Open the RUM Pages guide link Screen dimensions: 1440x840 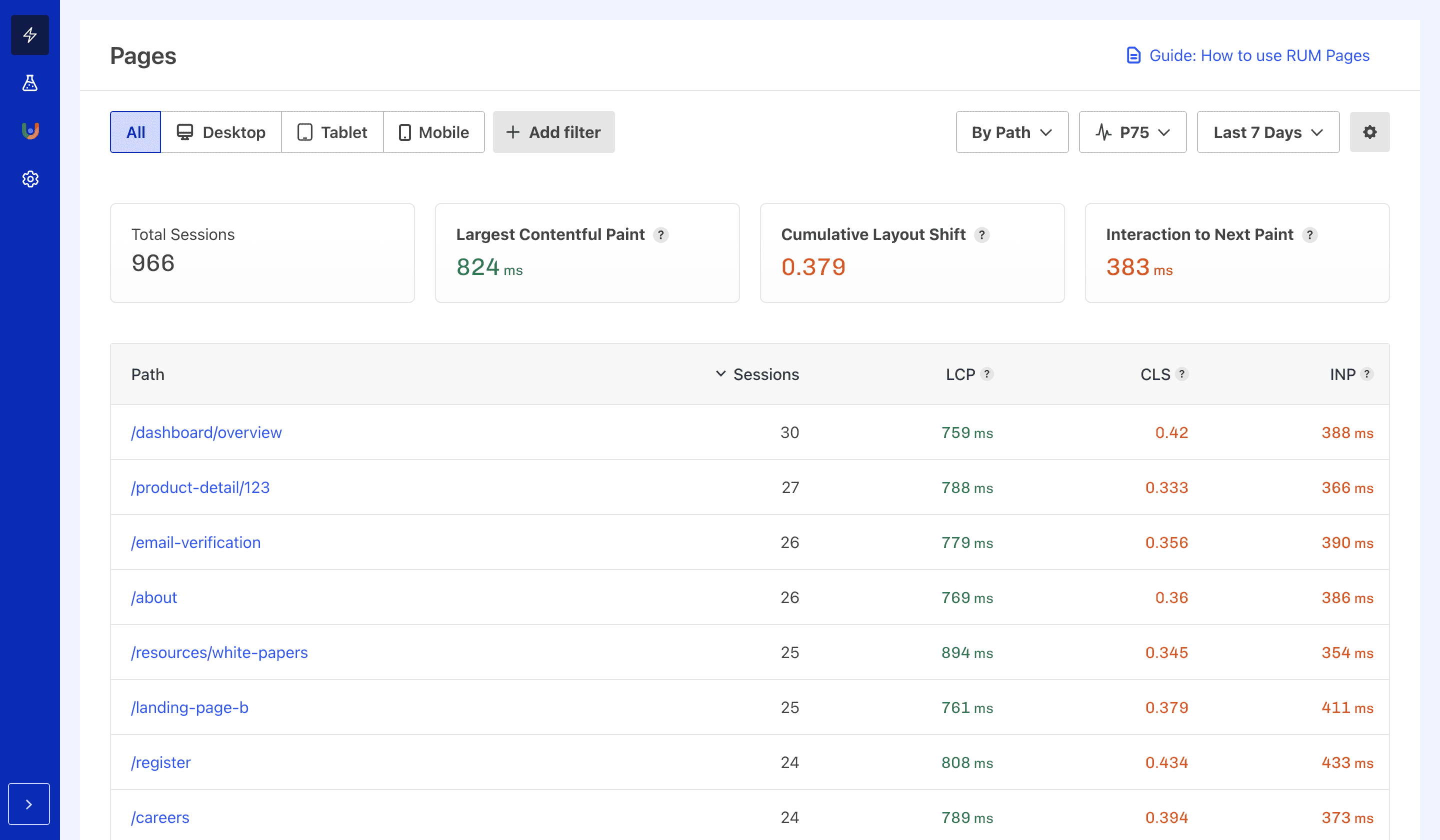pyautogui.click(x=1248, y=55)
